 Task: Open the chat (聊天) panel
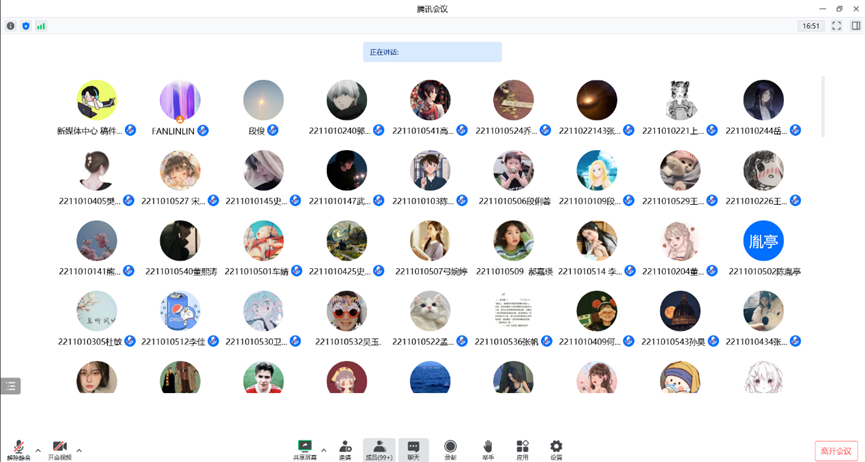413,449
